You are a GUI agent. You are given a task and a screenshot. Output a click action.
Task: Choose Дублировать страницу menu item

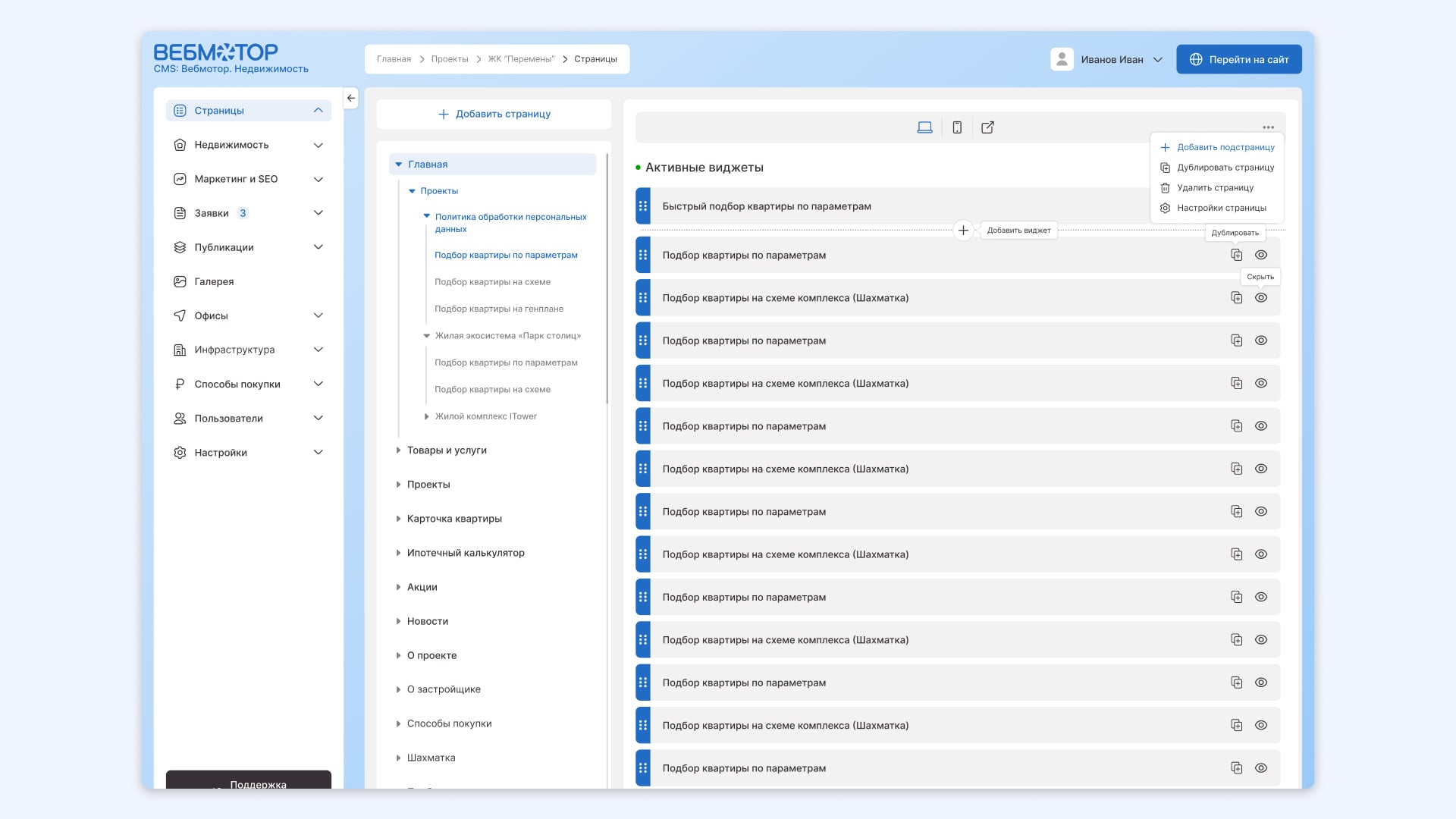coord(1218,168)
